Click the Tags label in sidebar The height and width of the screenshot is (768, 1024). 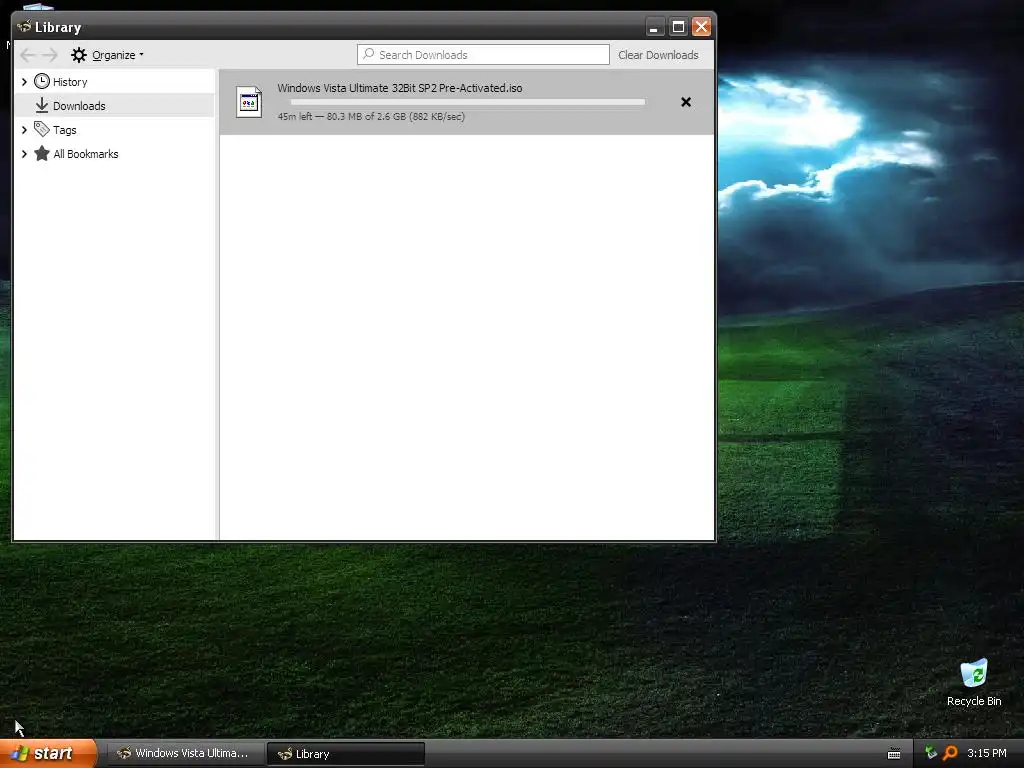pos(65,130)
